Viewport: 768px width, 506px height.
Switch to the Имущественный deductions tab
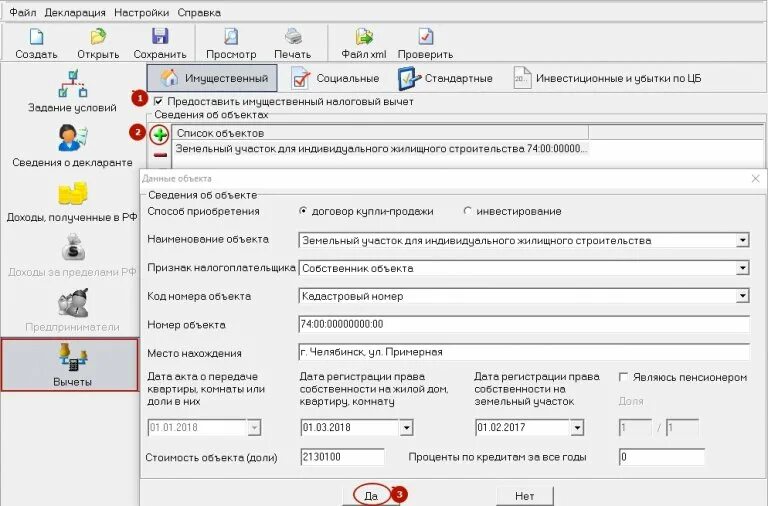(212, 78)
